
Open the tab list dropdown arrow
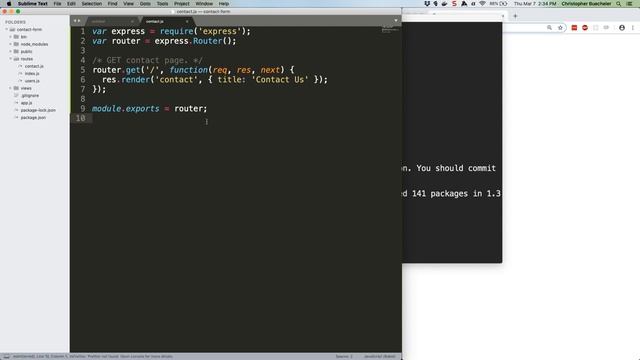tap(396, 21)
